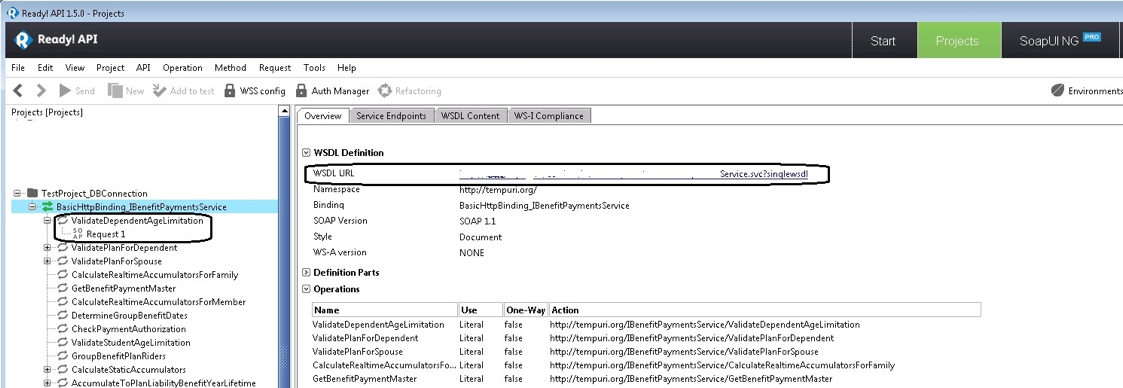Go back with the left arrow icon
Viewport: 1123px width, 388px height.
click(x=19, y=91)
